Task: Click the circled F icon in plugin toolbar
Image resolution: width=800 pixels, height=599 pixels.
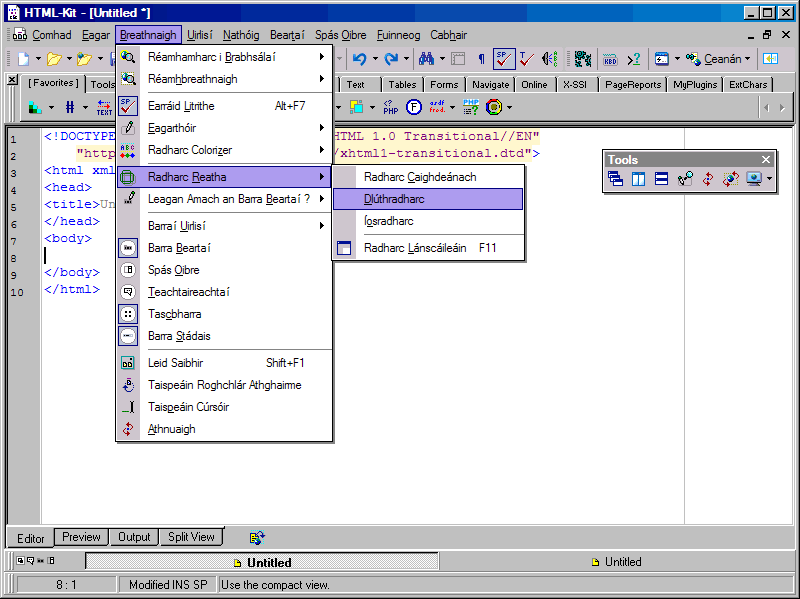Action: coord(414,107)
